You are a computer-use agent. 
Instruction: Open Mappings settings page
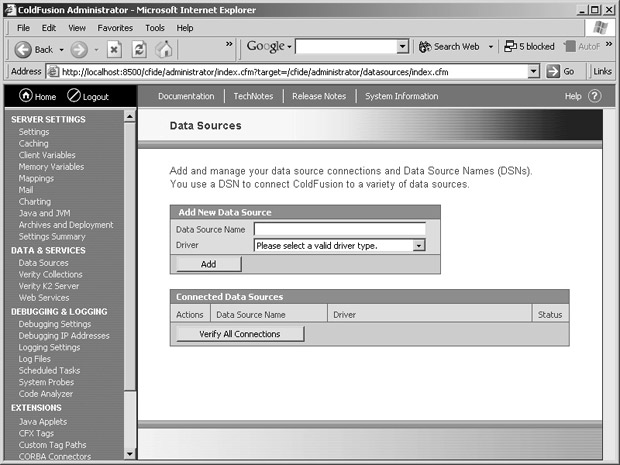click(36, 179)
